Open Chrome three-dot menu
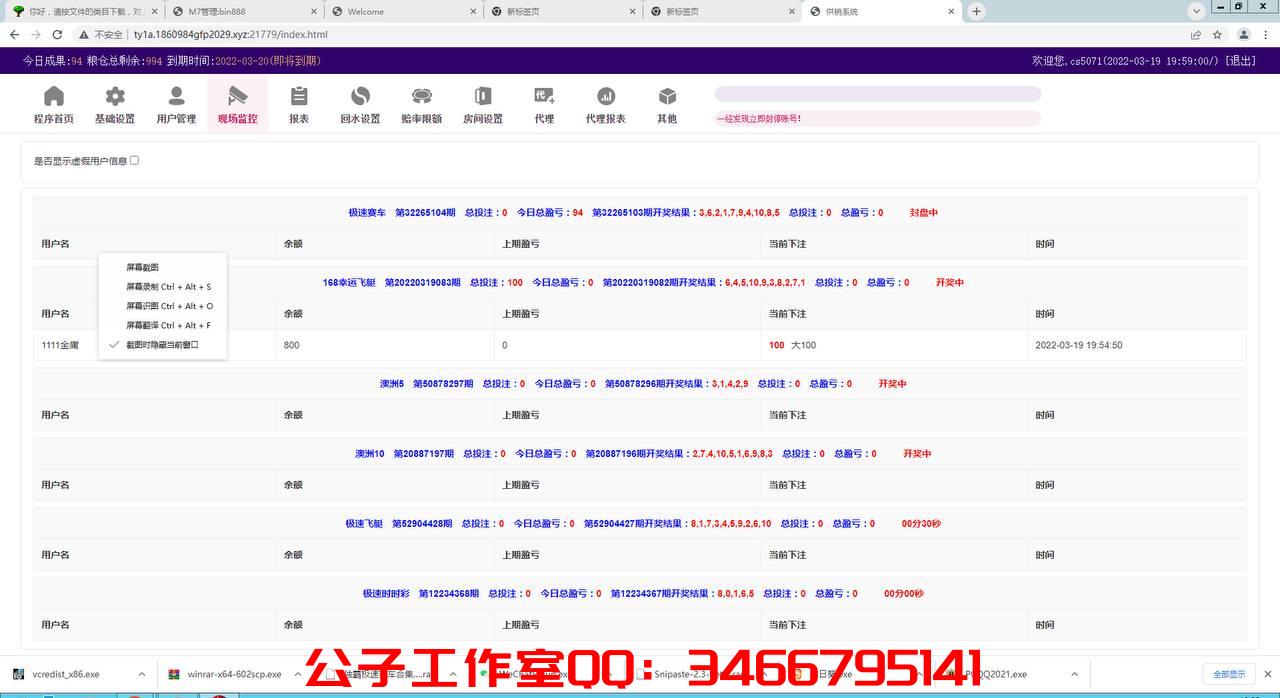The height and width of the screenshot is (698, 1280). tap(1266, 34)
